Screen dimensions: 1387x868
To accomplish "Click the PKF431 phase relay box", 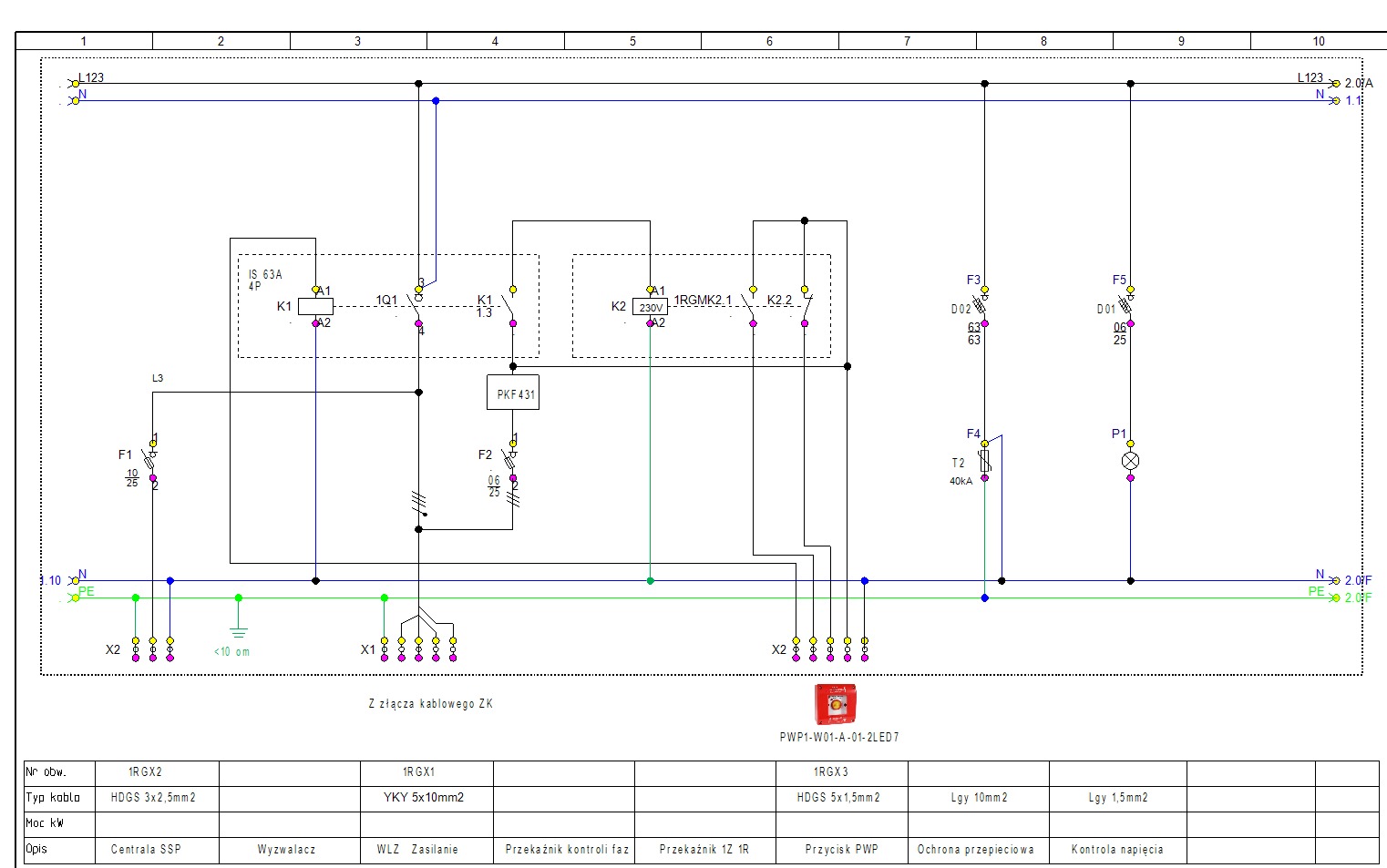I will tap(513, 393).
